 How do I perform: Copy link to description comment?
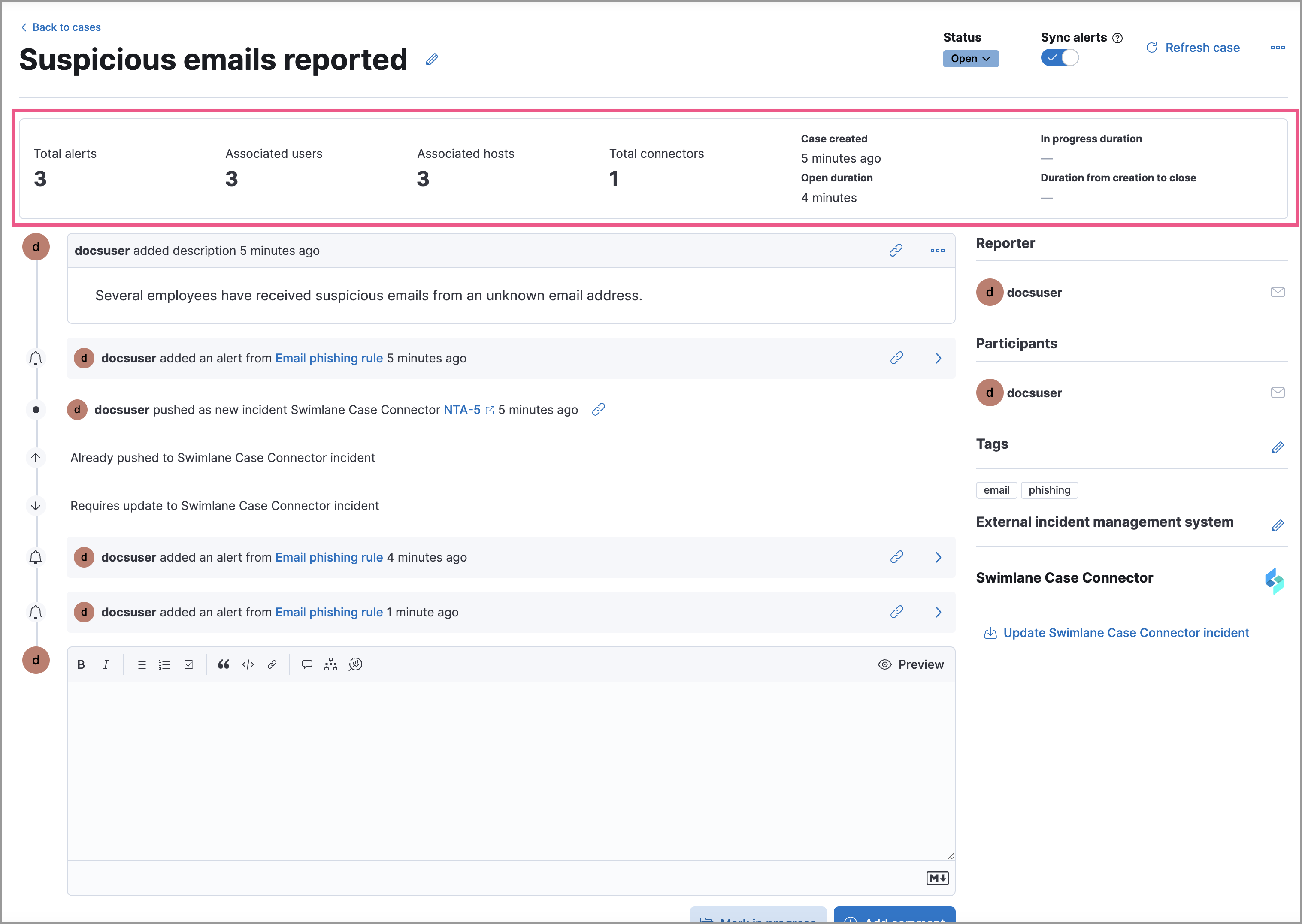896,251
